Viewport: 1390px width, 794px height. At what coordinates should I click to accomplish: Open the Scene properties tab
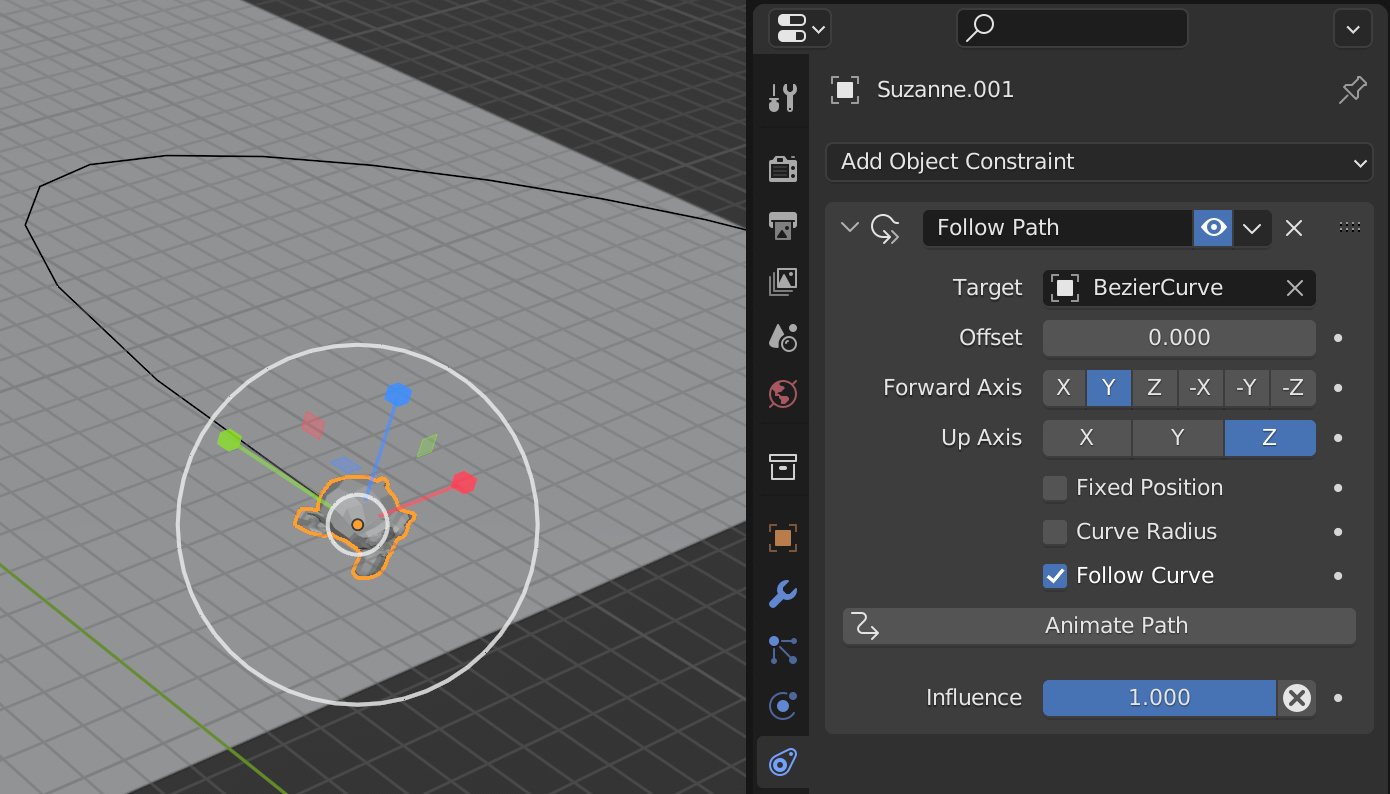(782, 337)
